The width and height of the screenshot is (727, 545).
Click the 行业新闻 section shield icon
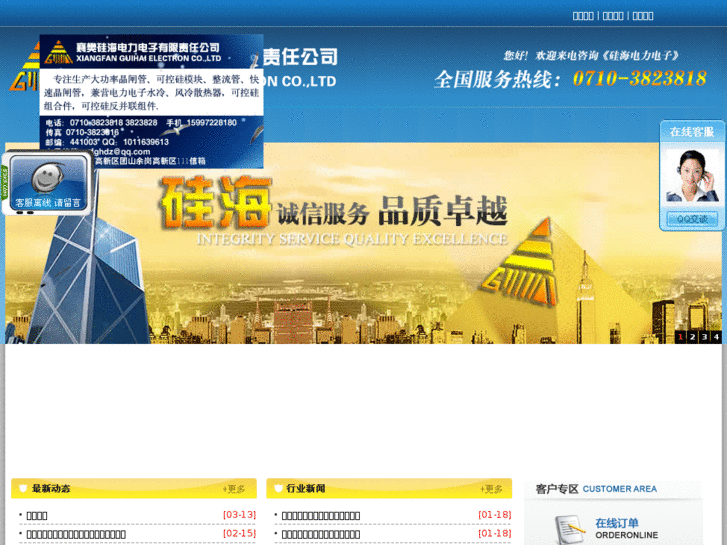click(x=279, y=488)
